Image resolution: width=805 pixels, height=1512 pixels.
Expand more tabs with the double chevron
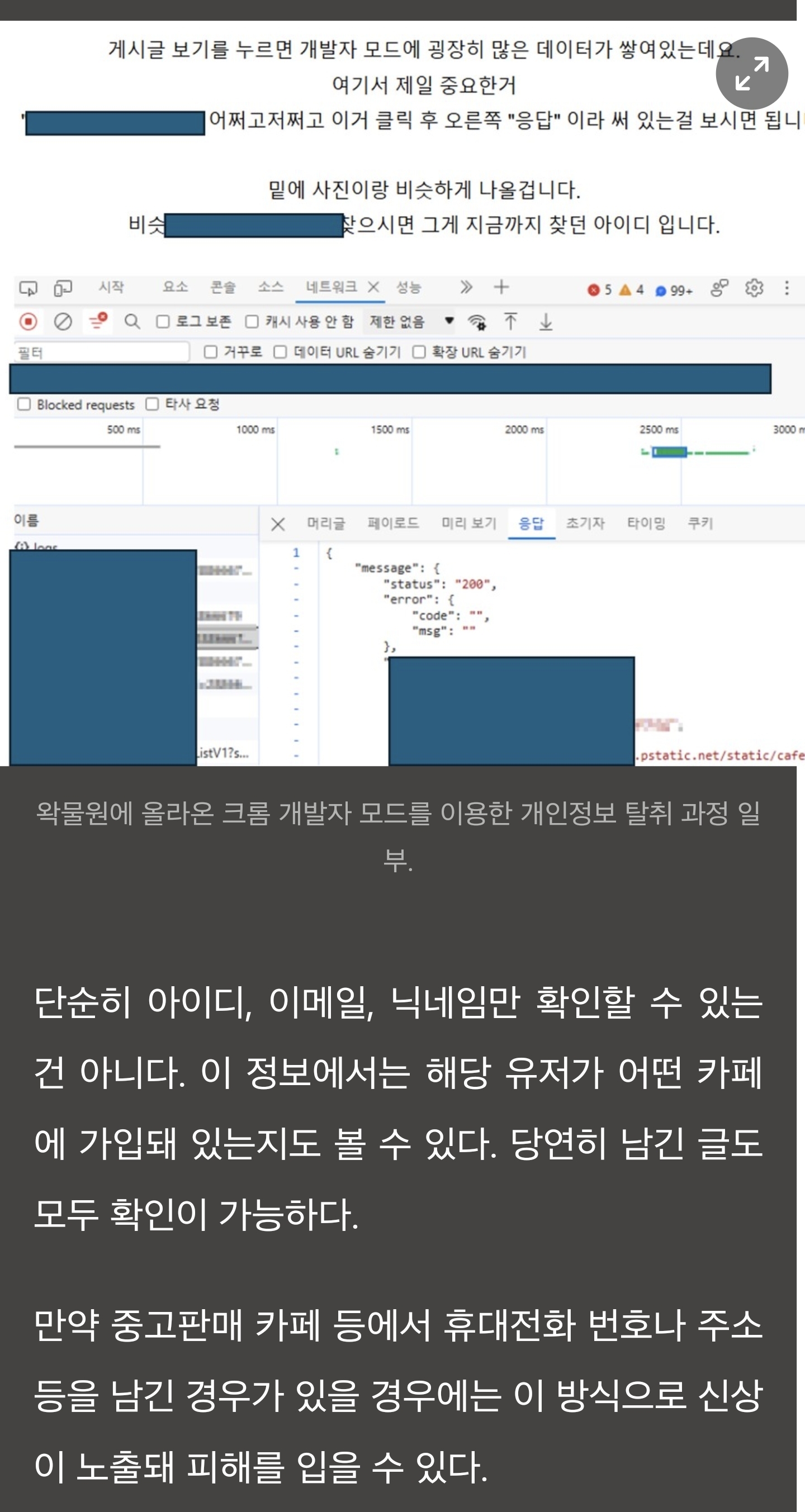(466, 288)
